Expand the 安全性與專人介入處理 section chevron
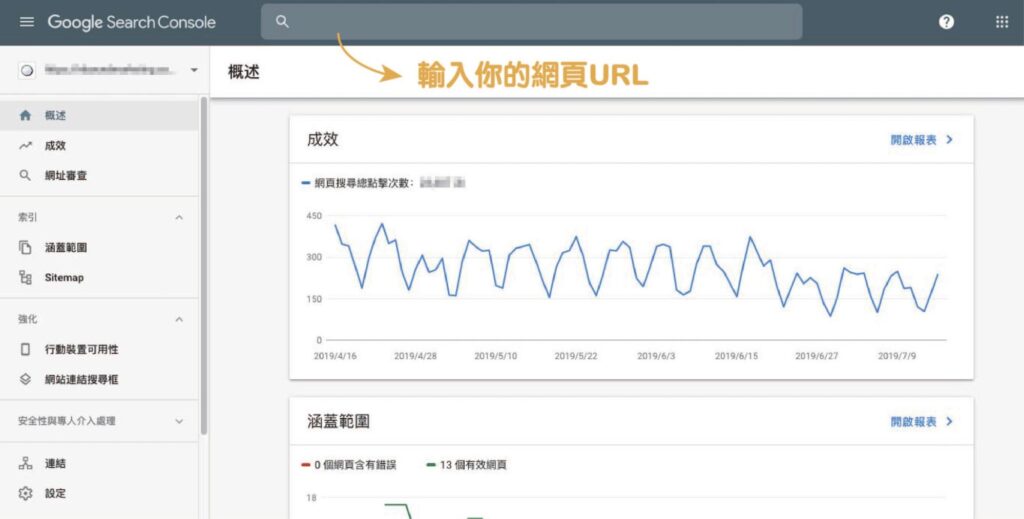The width and height of the screenshot is (1024, 519). point(179,422)
